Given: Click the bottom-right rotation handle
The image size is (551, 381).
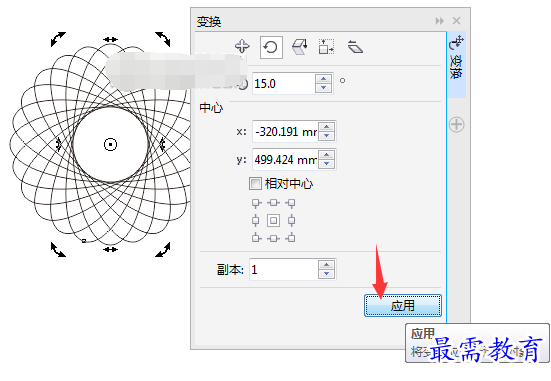Looking at the screenshot, I should coord(163,250).
